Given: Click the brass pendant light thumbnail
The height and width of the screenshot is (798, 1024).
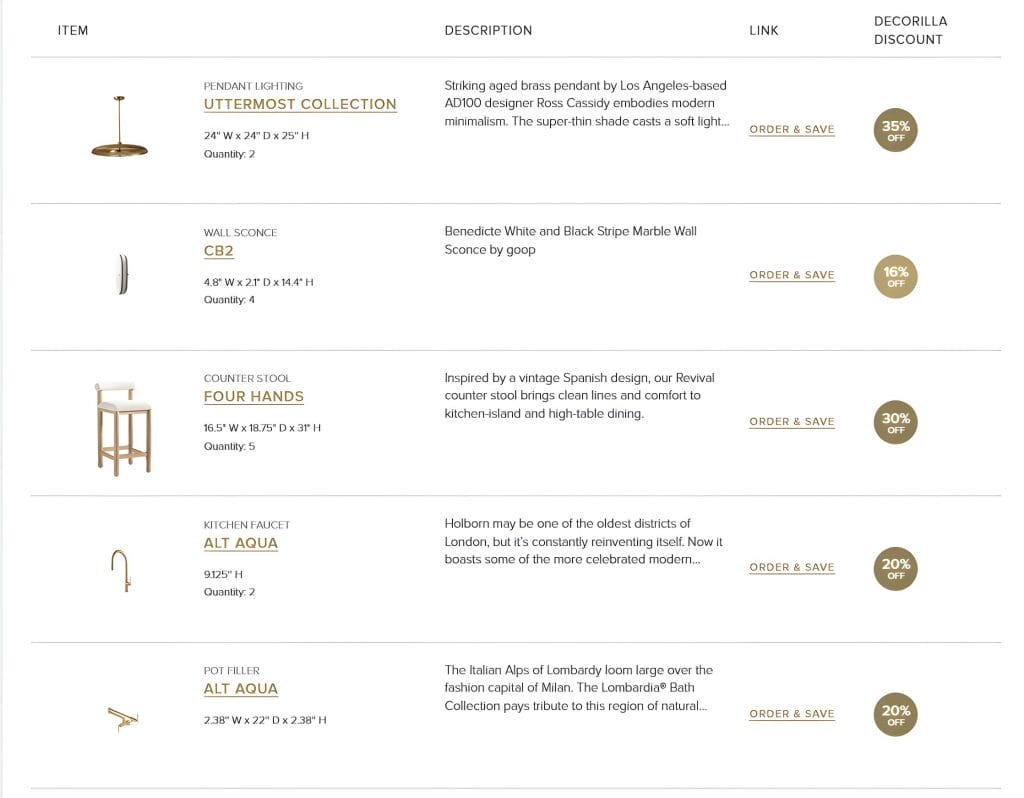Looking at the screenshot, I should (120, 129).
